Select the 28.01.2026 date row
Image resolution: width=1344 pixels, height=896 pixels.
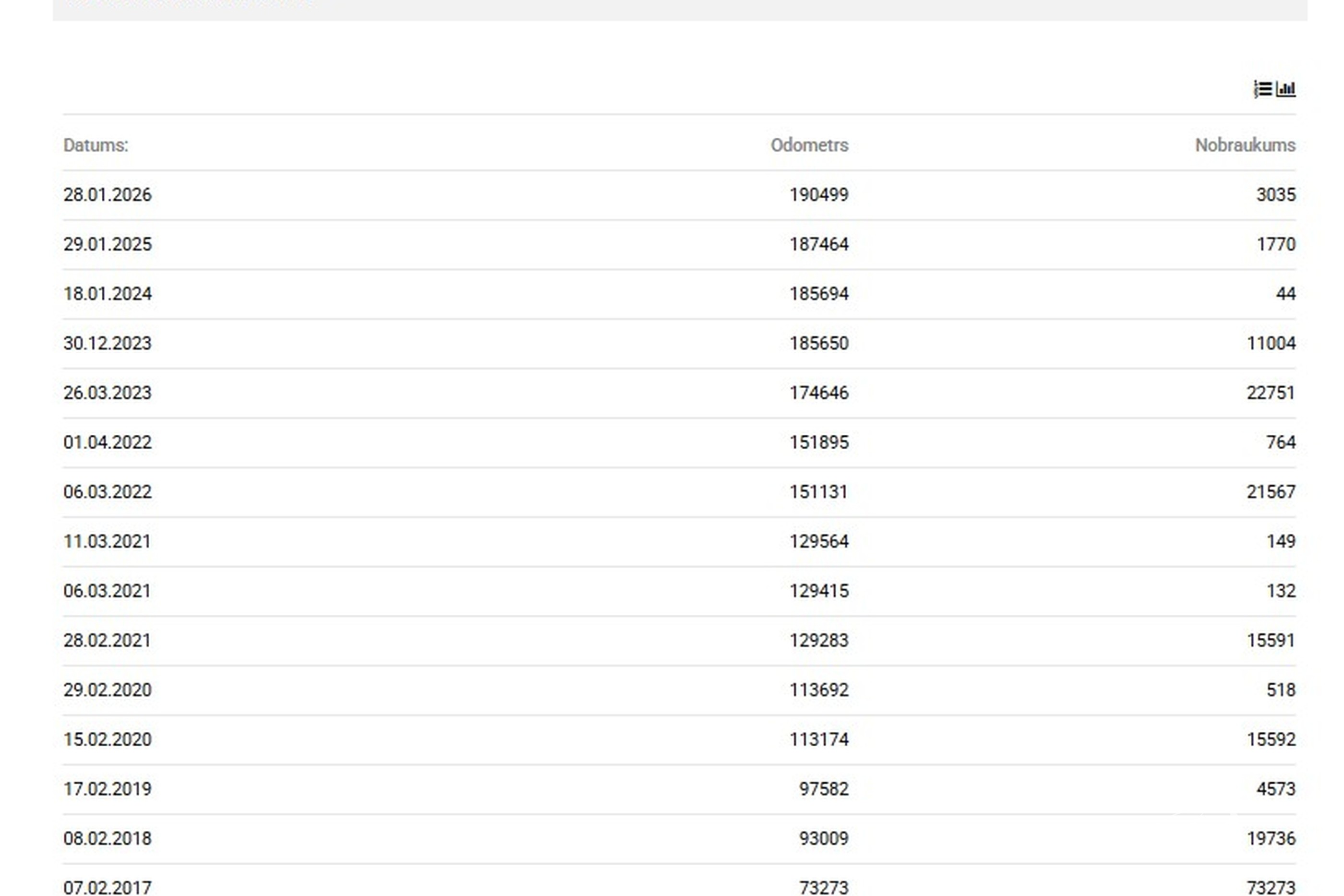(679, 195)
